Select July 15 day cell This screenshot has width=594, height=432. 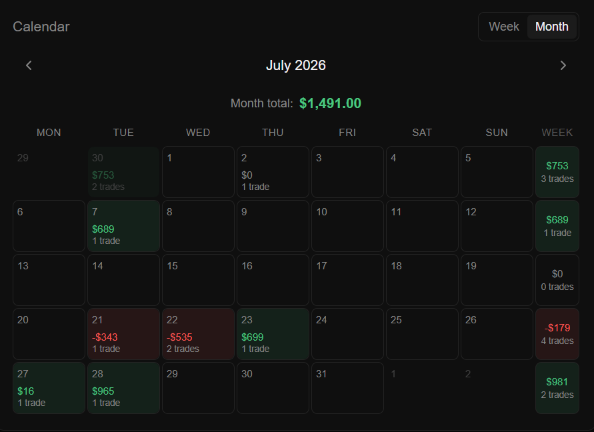[198, 280]
